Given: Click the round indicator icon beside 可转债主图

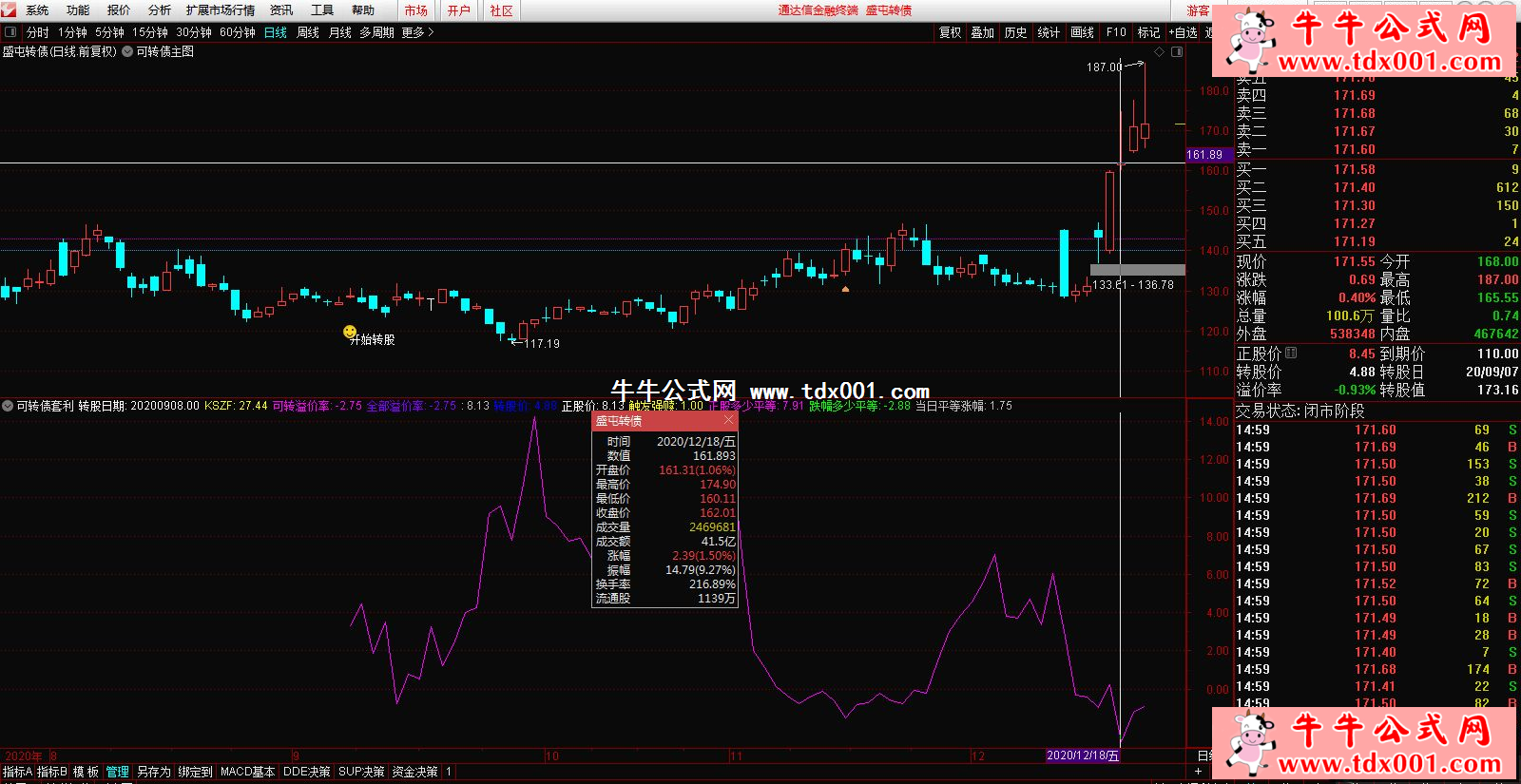Looking at the screenshot, I should [x=127, y=51].
